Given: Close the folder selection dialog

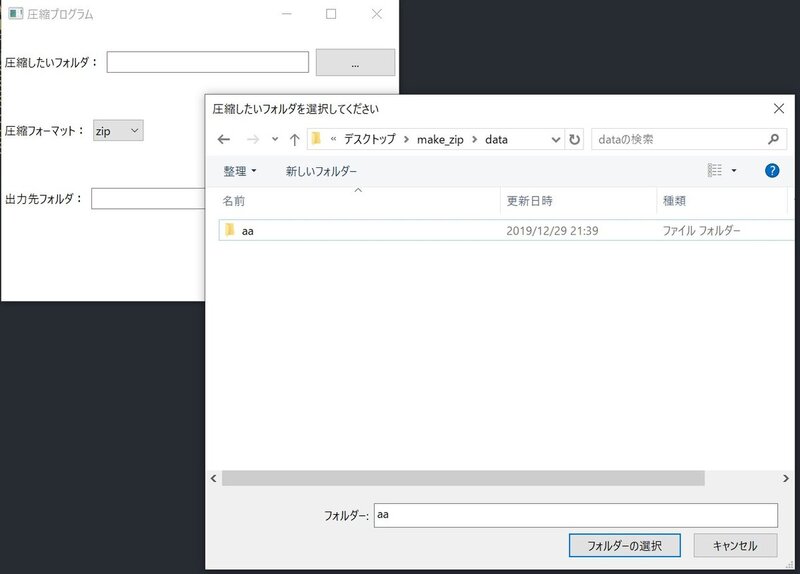Looking at the screenshot, I should [x=779, y=108].
